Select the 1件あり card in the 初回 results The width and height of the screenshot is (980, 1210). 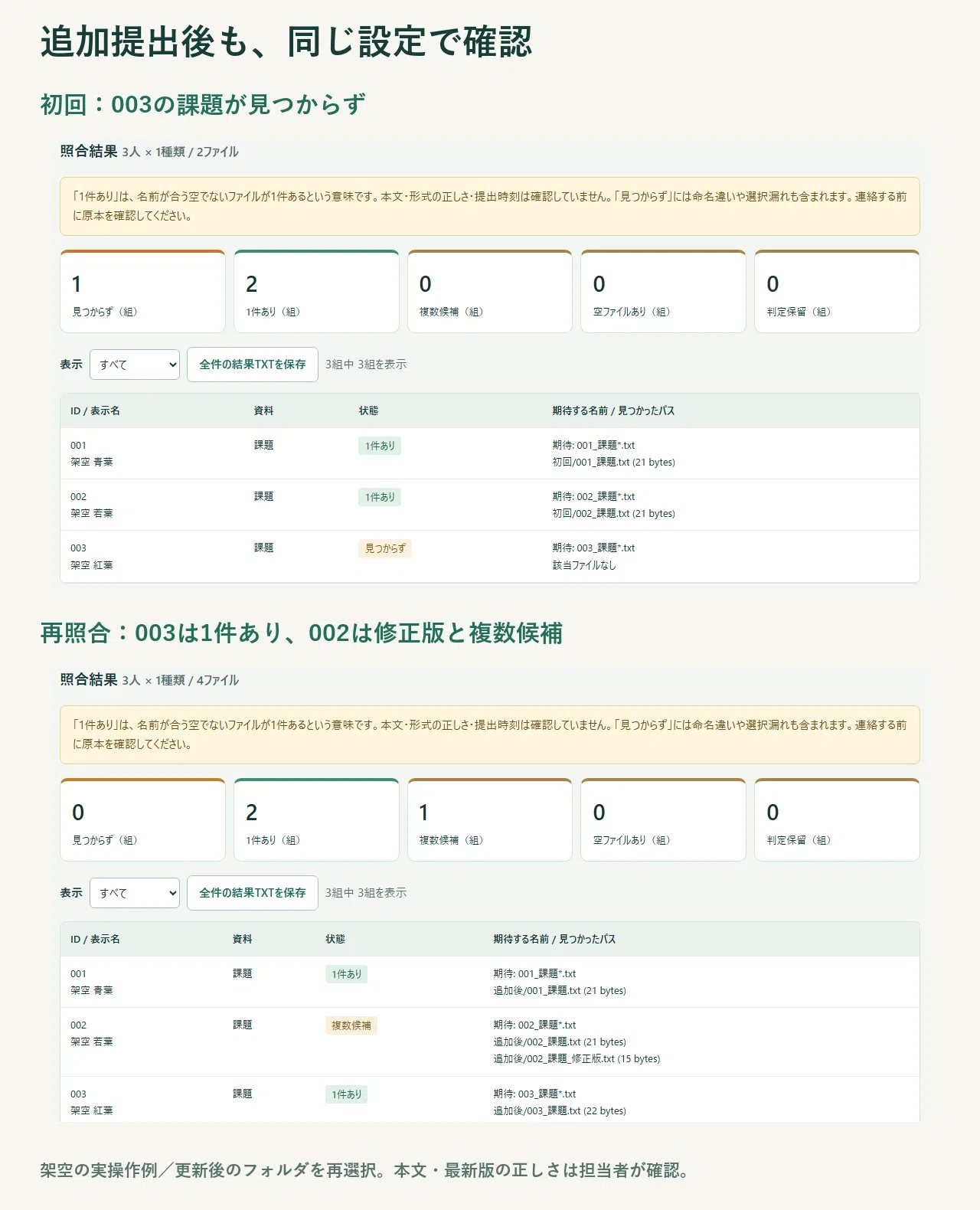click(x=316, y=292)
